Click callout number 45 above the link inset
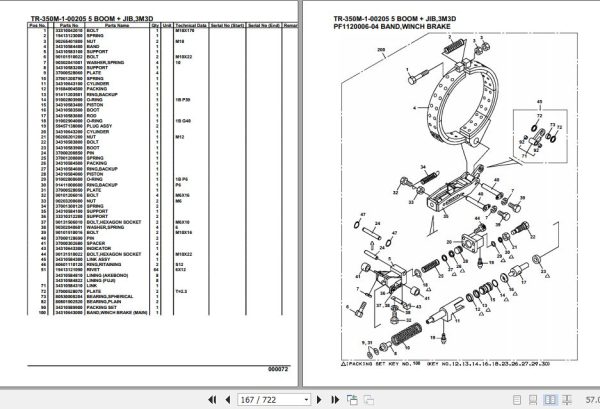This screenshot has height=409, width=600. [540, 102]
